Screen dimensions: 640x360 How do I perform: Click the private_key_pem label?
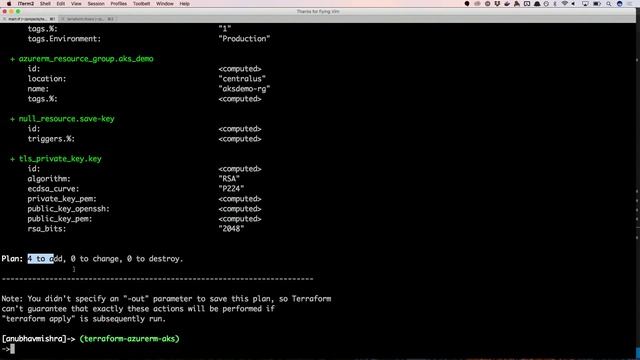[62, 199]
